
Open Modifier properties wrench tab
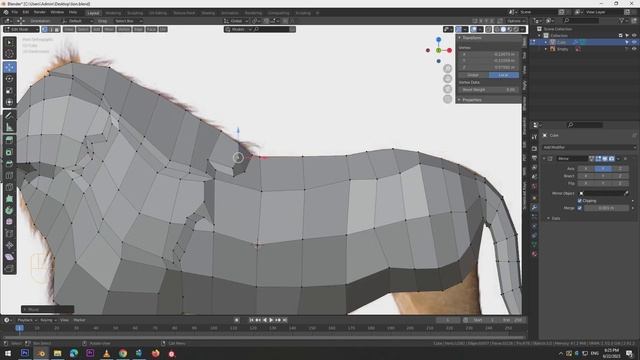(534, 207)
